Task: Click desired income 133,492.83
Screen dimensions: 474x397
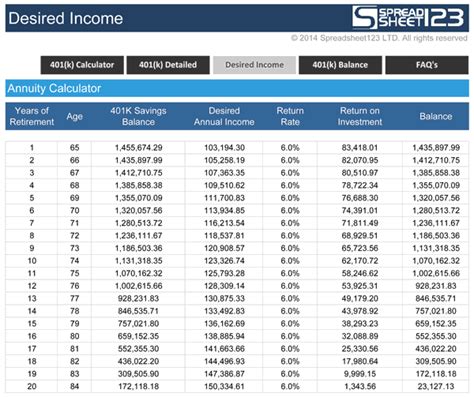Action: 224,311
